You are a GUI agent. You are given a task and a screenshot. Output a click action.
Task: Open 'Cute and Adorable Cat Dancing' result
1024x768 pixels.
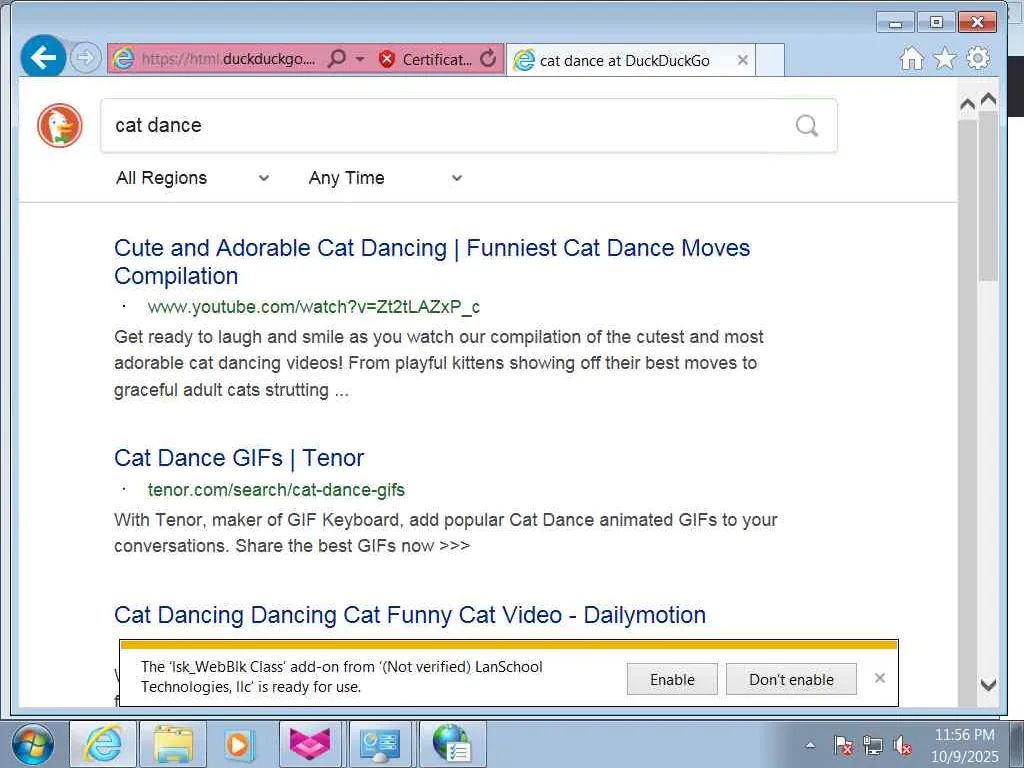tap(432, 261)
